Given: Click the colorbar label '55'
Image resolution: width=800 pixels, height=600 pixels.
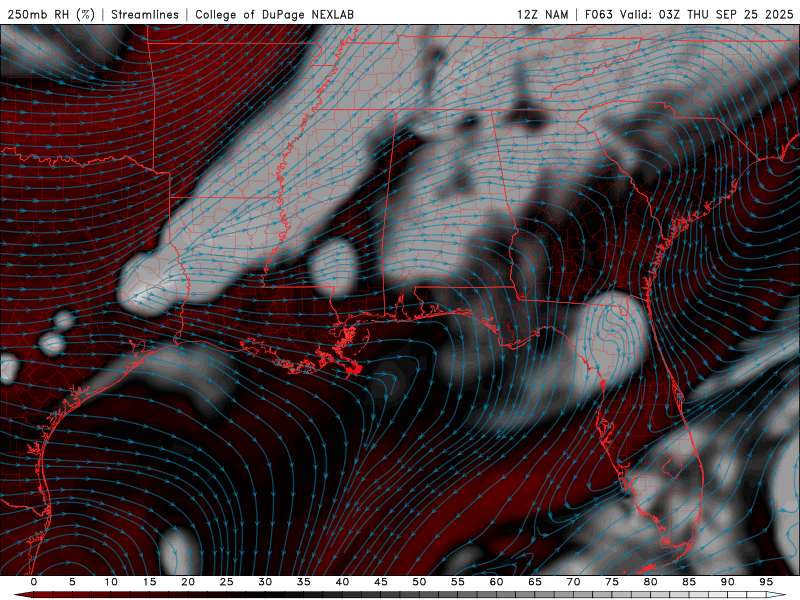Looking at the screenshot, I should tap(458, 582).
